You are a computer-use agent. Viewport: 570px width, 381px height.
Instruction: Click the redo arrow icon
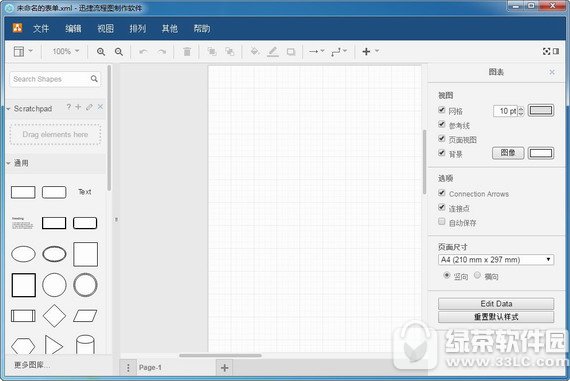tap(162, 52)
